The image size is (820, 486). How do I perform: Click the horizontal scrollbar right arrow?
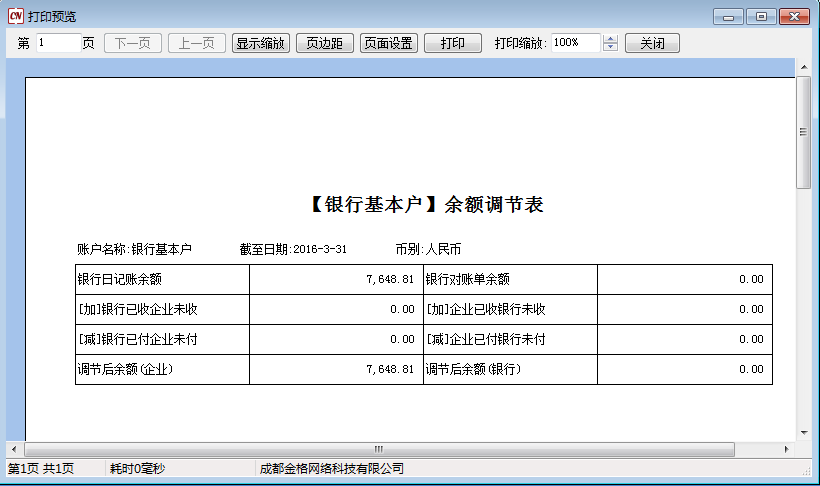[787, 449]
